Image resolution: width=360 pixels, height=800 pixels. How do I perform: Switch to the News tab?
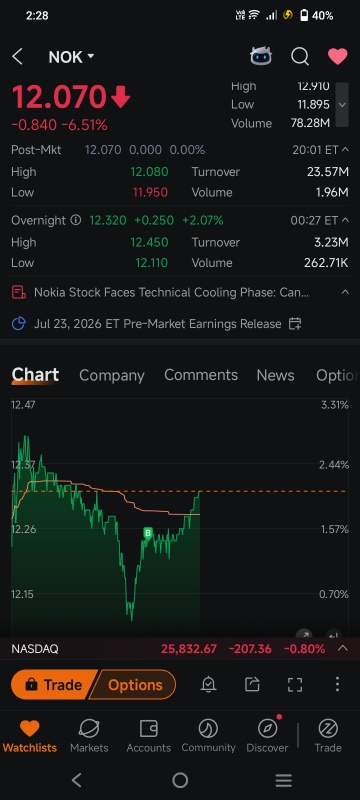[275, 375]
